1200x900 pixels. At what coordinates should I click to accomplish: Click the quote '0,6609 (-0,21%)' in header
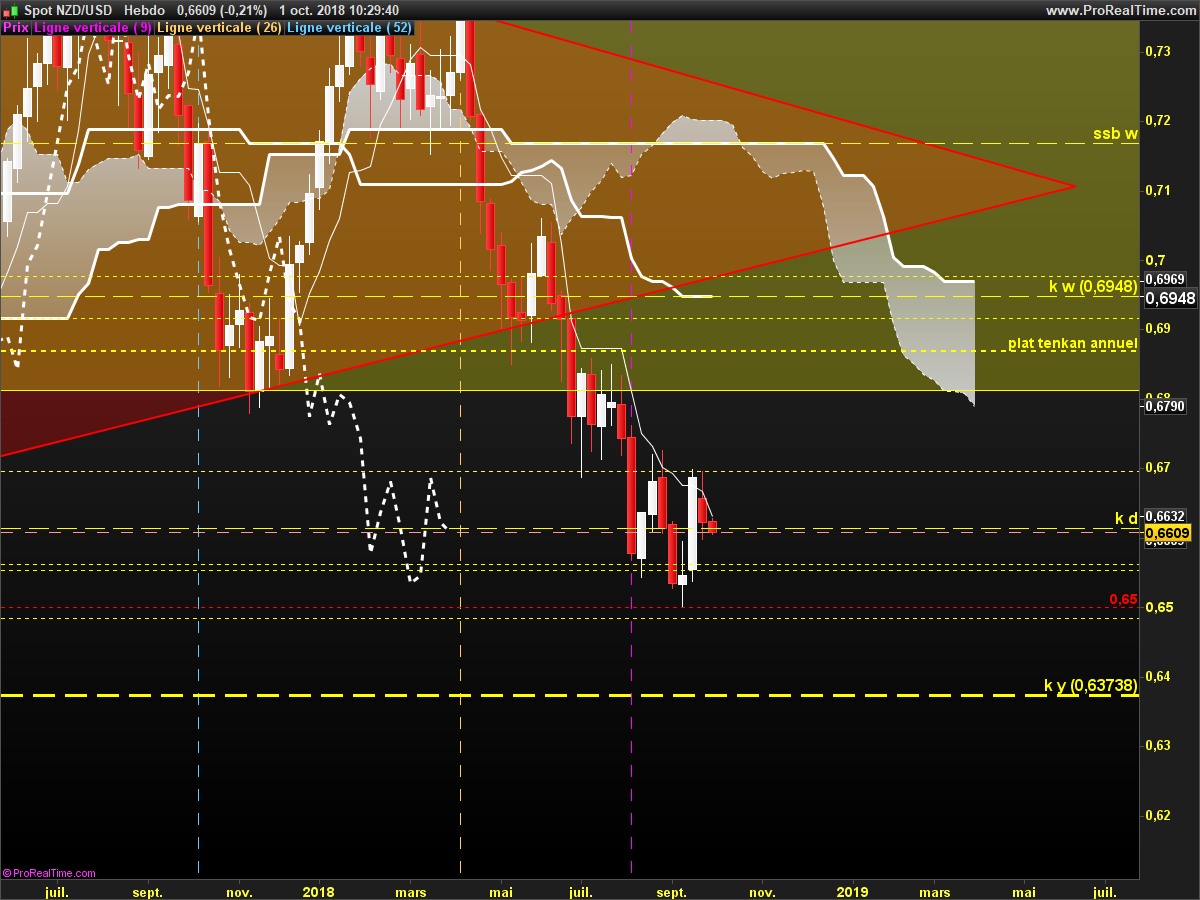[222, 10]
